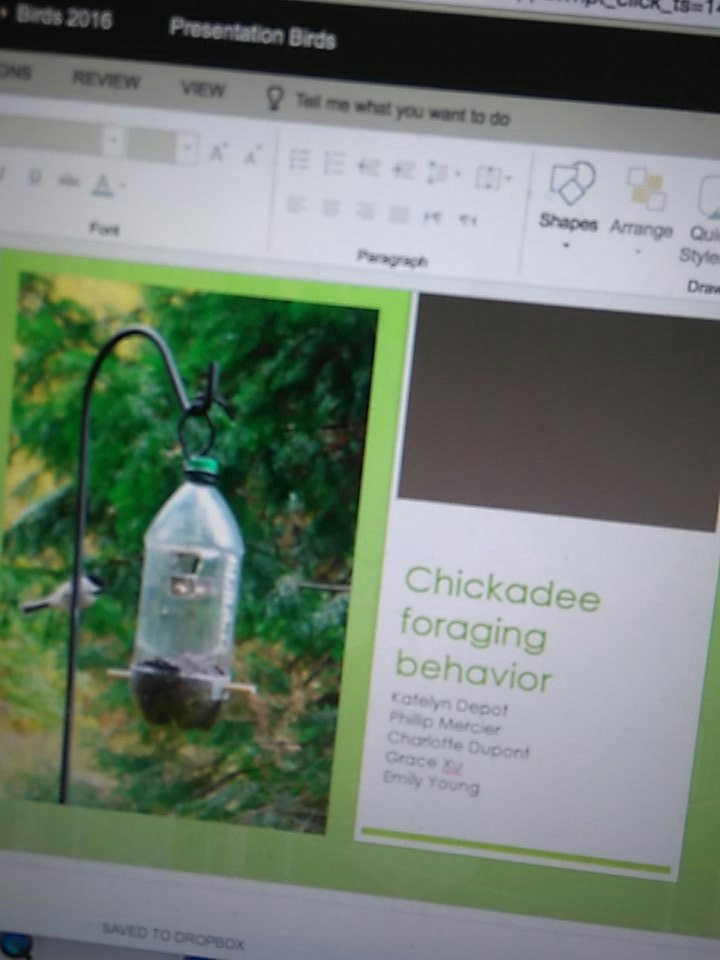Image resolution: width=720 pixels, height=960 pixels.
Task: Open the VIEW ribbon tab
Action: (x=203, y=89)
